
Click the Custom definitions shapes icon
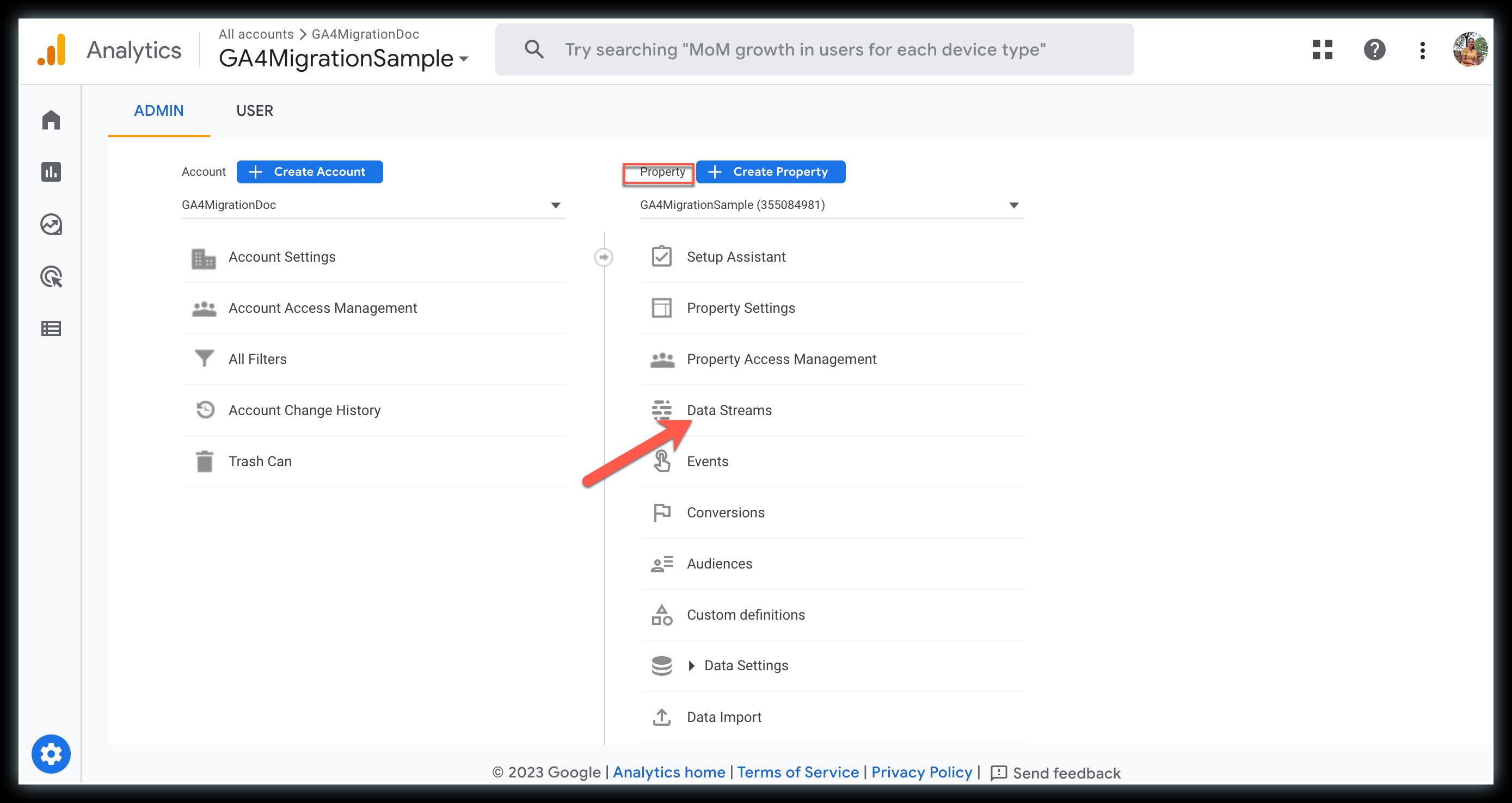coord(662,615)
